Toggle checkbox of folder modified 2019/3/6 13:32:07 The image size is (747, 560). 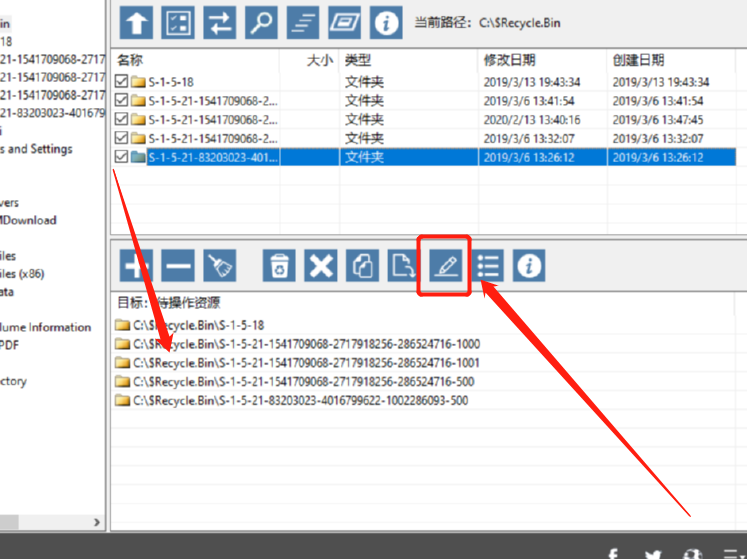coord(121,138)
